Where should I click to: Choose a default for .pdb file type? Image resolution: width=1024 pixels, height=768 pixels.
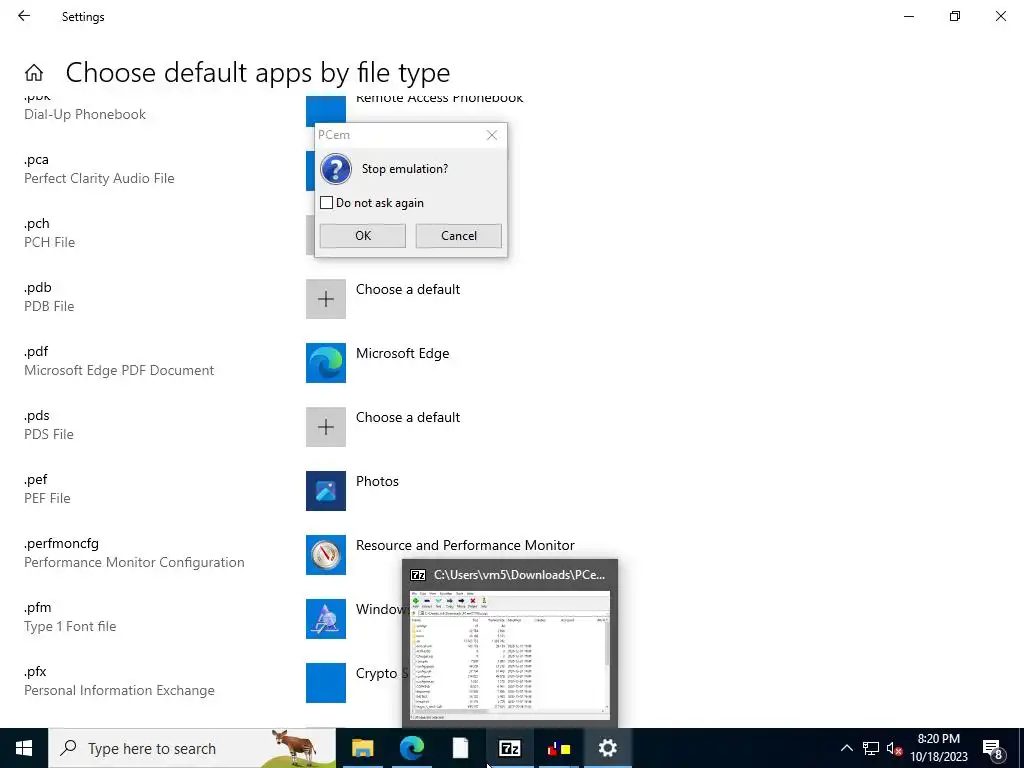pos(383,299)
